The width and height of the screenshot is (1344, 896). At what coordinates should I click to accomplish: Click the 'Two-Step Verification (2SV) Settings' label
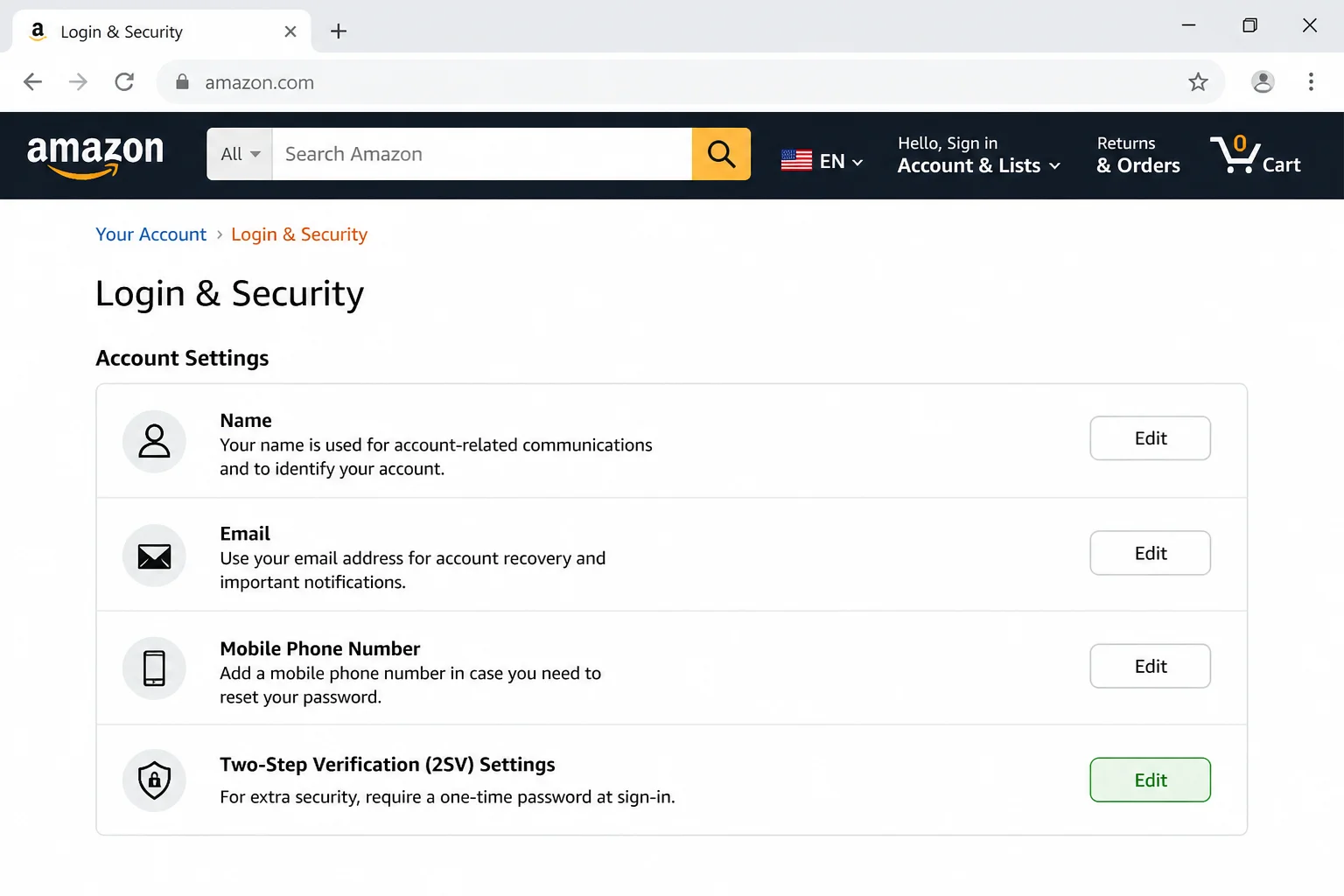[388, 765]
